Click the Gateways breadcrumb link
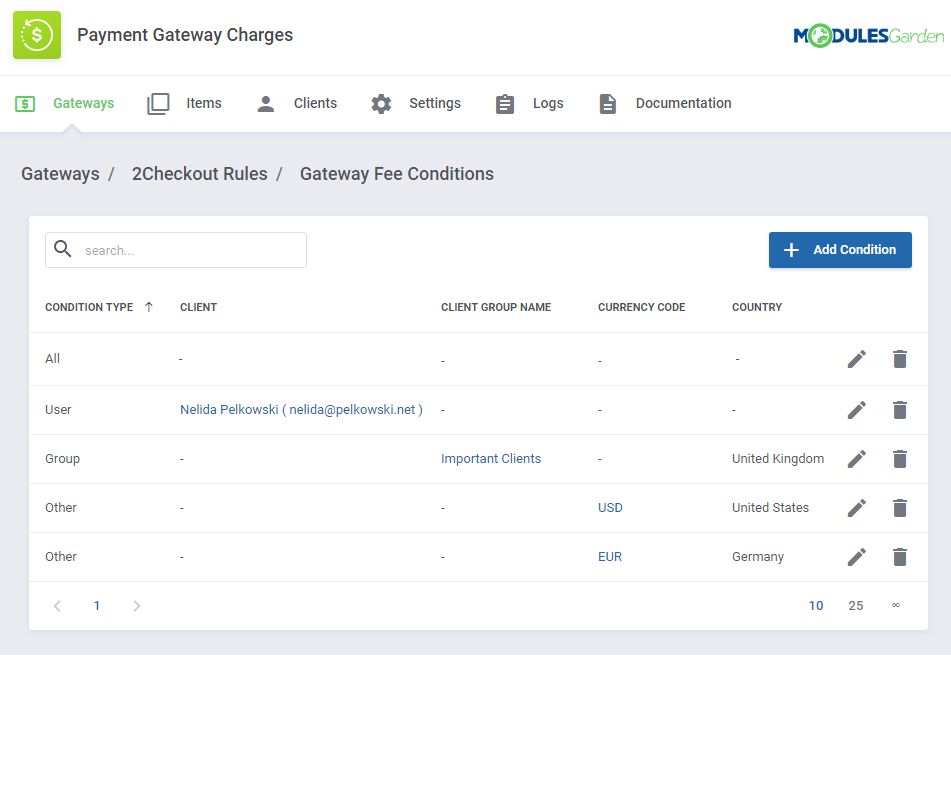The image size is (951, 786). coord(60,174)
